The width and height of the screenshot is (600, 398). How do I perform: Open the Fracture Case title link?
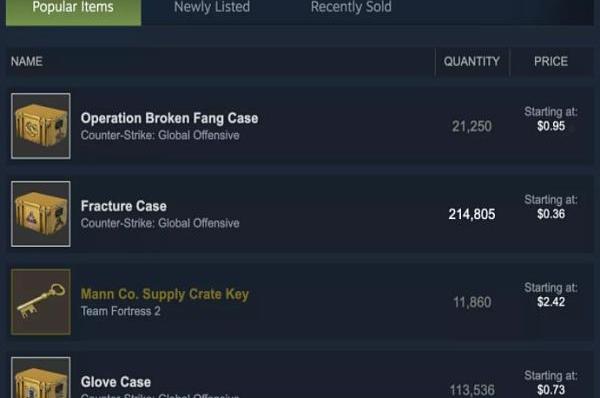point(124,206)
